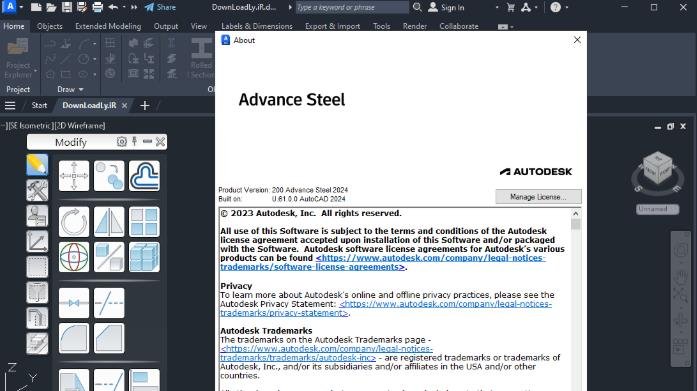Click the Open file folder icon
The height and width of the screenshot is (391, 697).
tap(51, 7)
